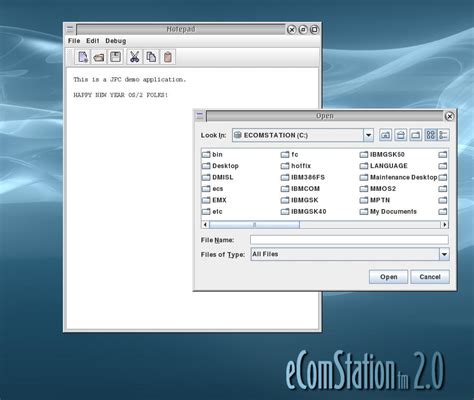This screenshot has width=474, height=400.
Task: Select the bin folder icon
Action: [x=206, y=154]
